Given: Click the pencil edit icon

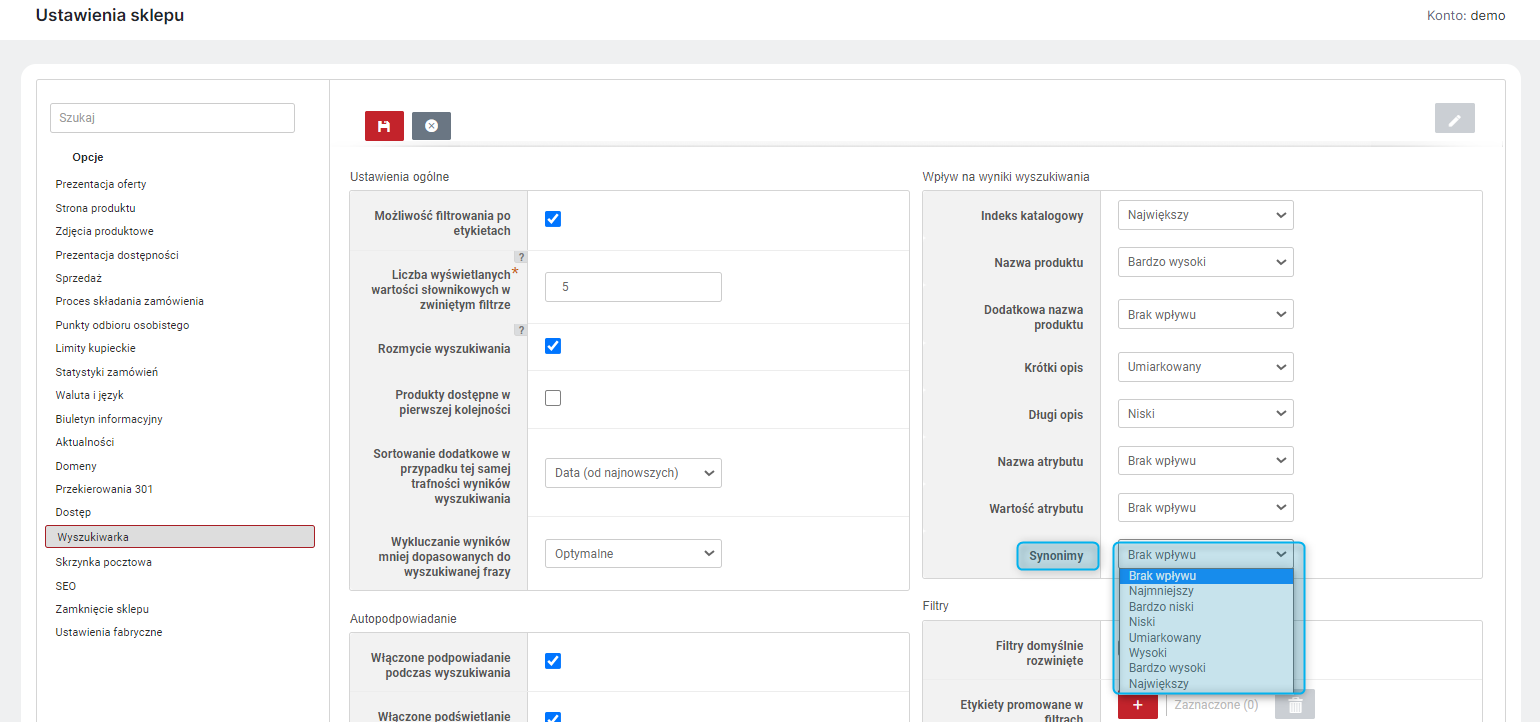Looking at the screenshot, I should pos(1454,119).
